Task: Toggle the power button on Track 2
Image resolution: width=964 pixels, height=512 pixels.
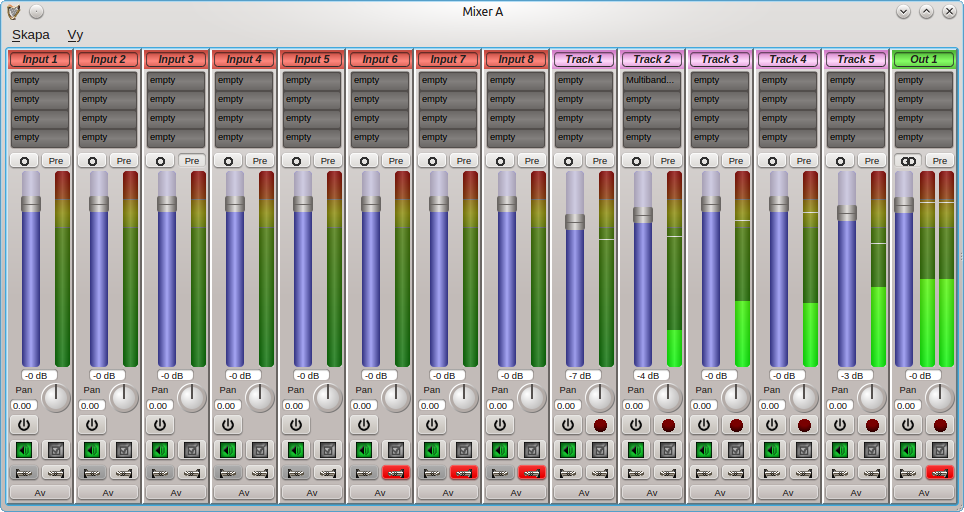Action: tap(636, 424)
